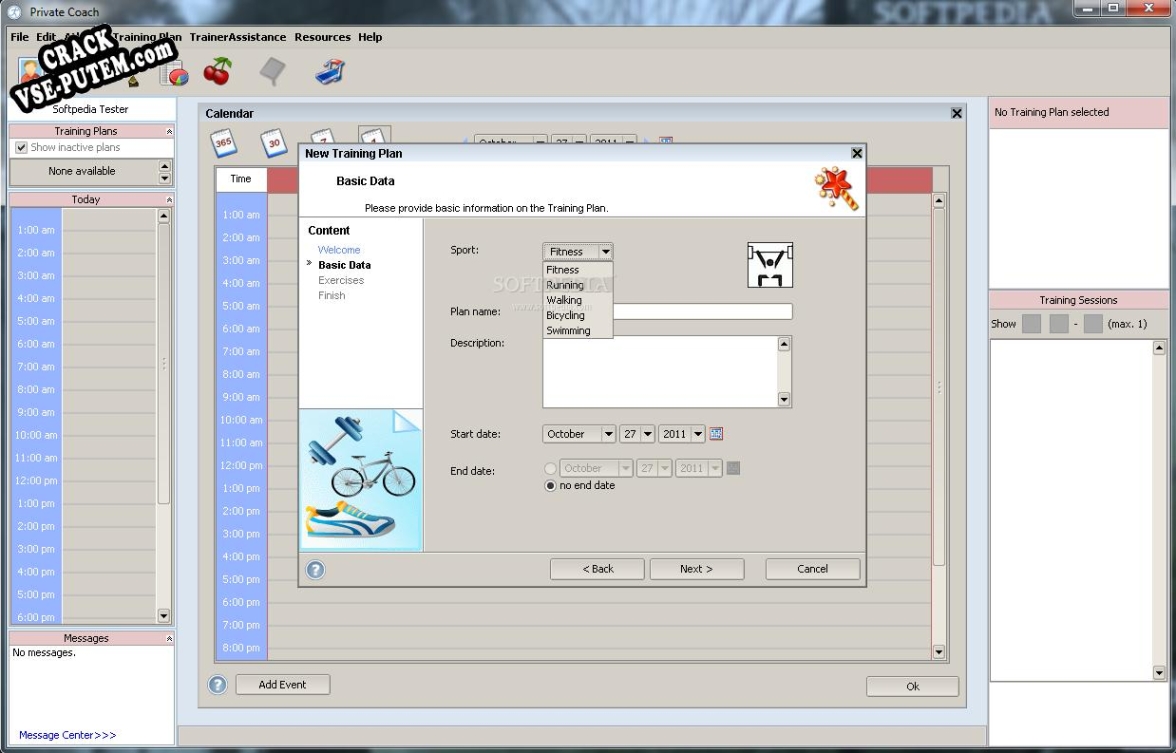Open the Resources menu

click(x=322, y=37)
